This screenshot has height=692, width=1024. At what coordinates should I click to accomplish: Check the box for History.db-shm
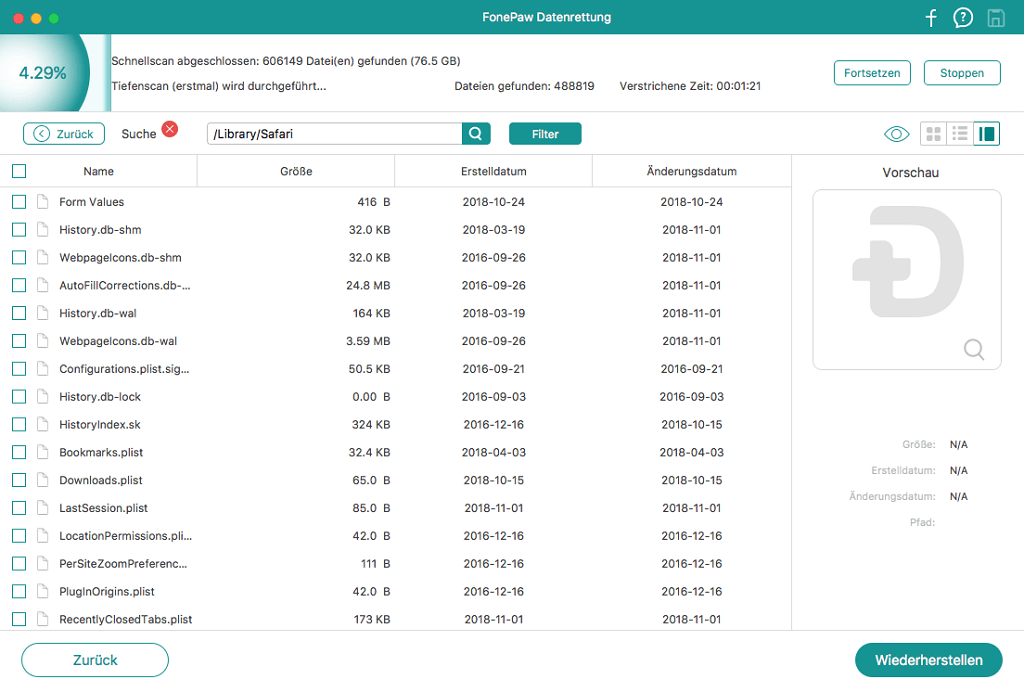[19, 230]
